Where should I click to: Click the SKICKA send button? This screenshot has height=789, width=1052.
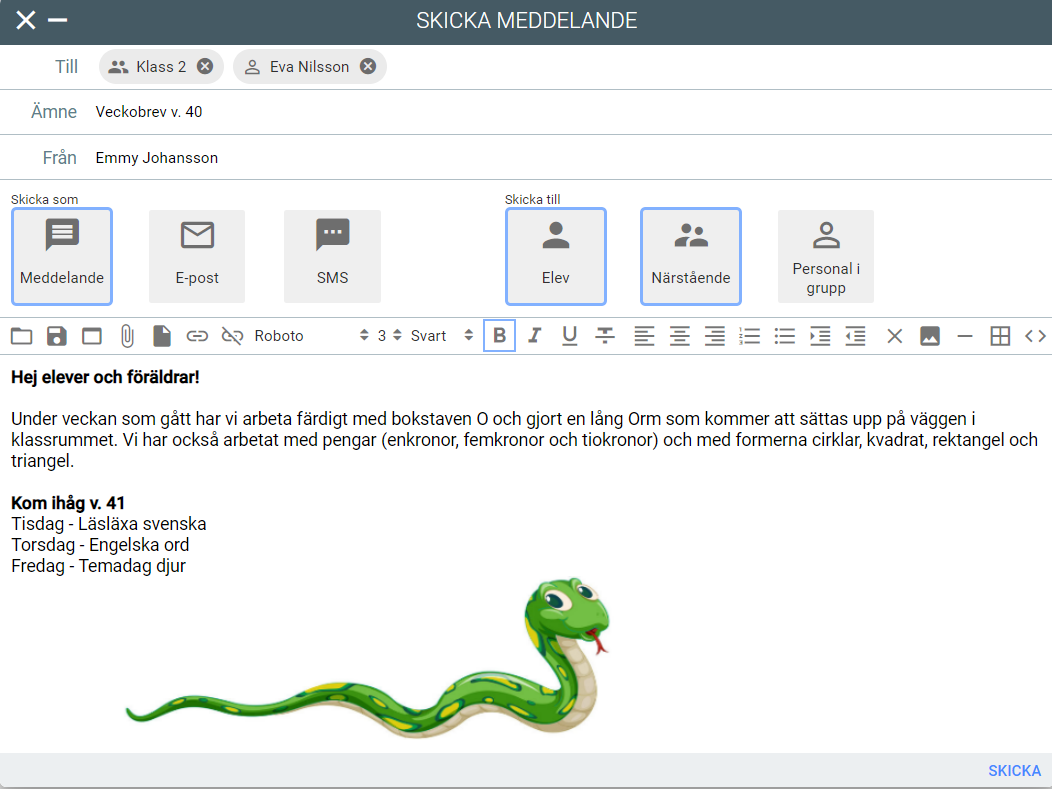(1014, 771)
